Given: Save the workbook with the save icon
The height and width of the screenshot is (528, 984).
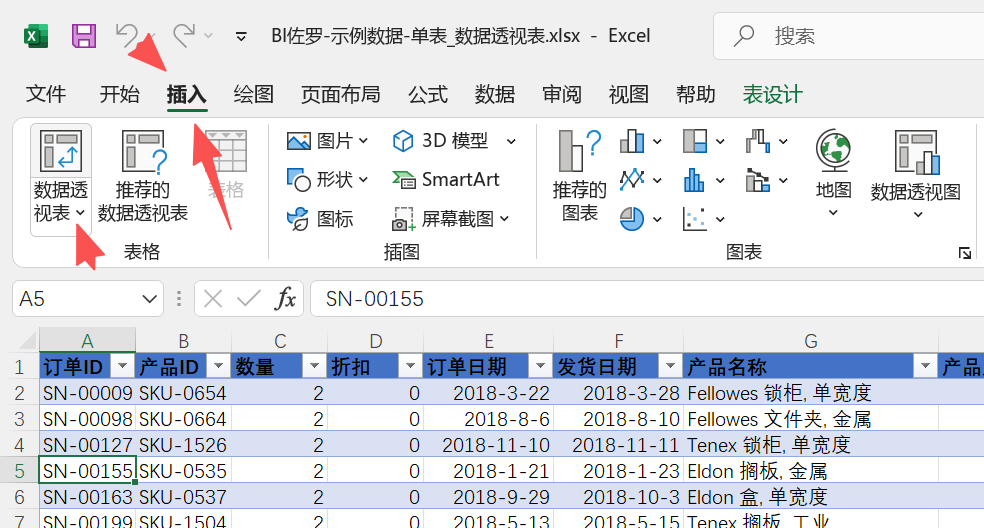Looking at the screenshot, I should coord(84,36).
